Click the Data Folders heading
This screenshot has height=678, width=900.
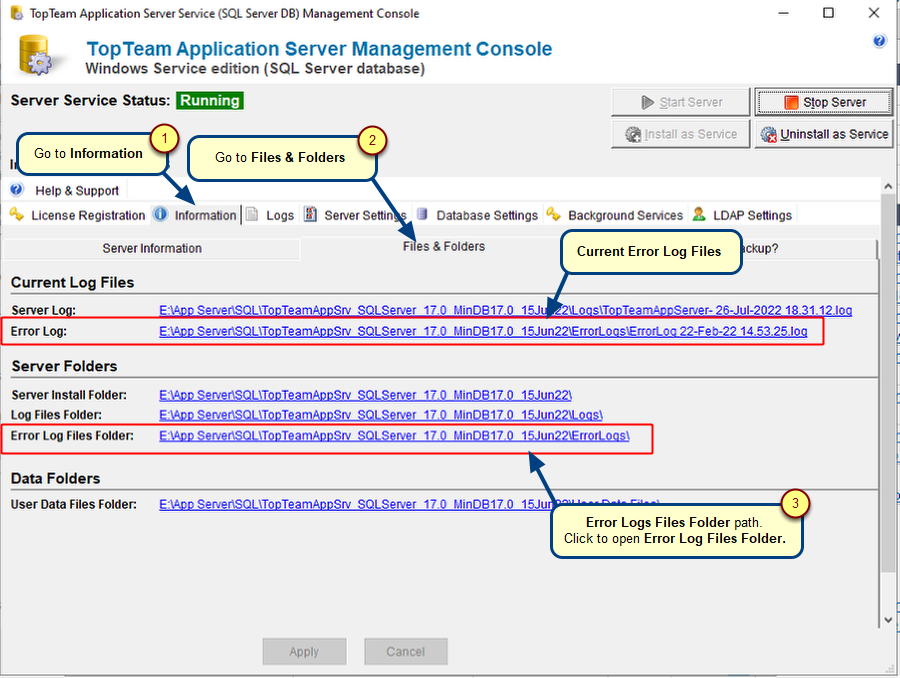point(56,479)
